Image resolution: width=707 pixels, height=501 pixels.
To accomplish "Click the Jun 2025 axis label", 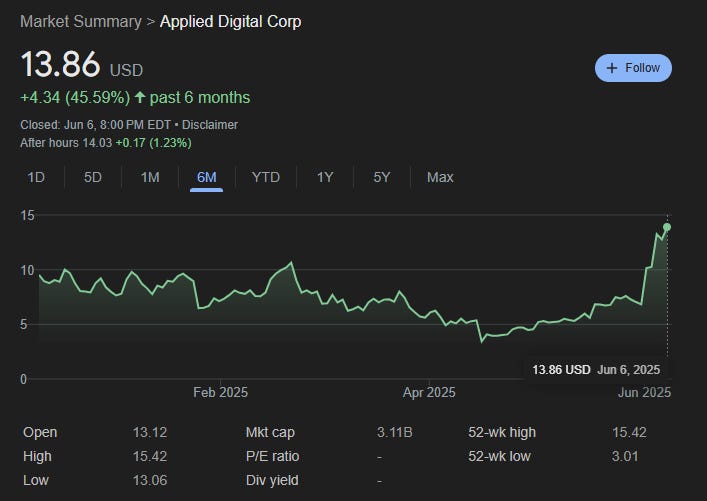I will point(644,392).
